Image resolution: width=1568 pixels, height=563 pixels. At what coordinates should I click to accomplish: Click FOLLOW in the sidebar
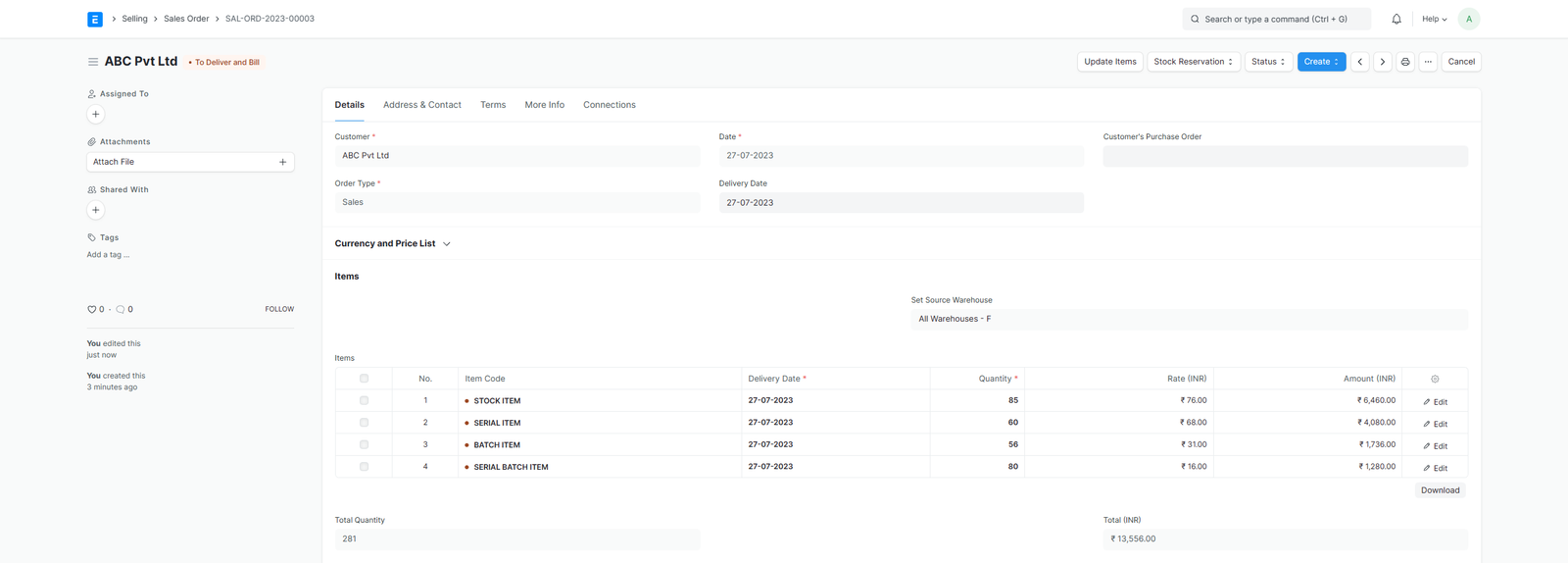pos(279,309)
